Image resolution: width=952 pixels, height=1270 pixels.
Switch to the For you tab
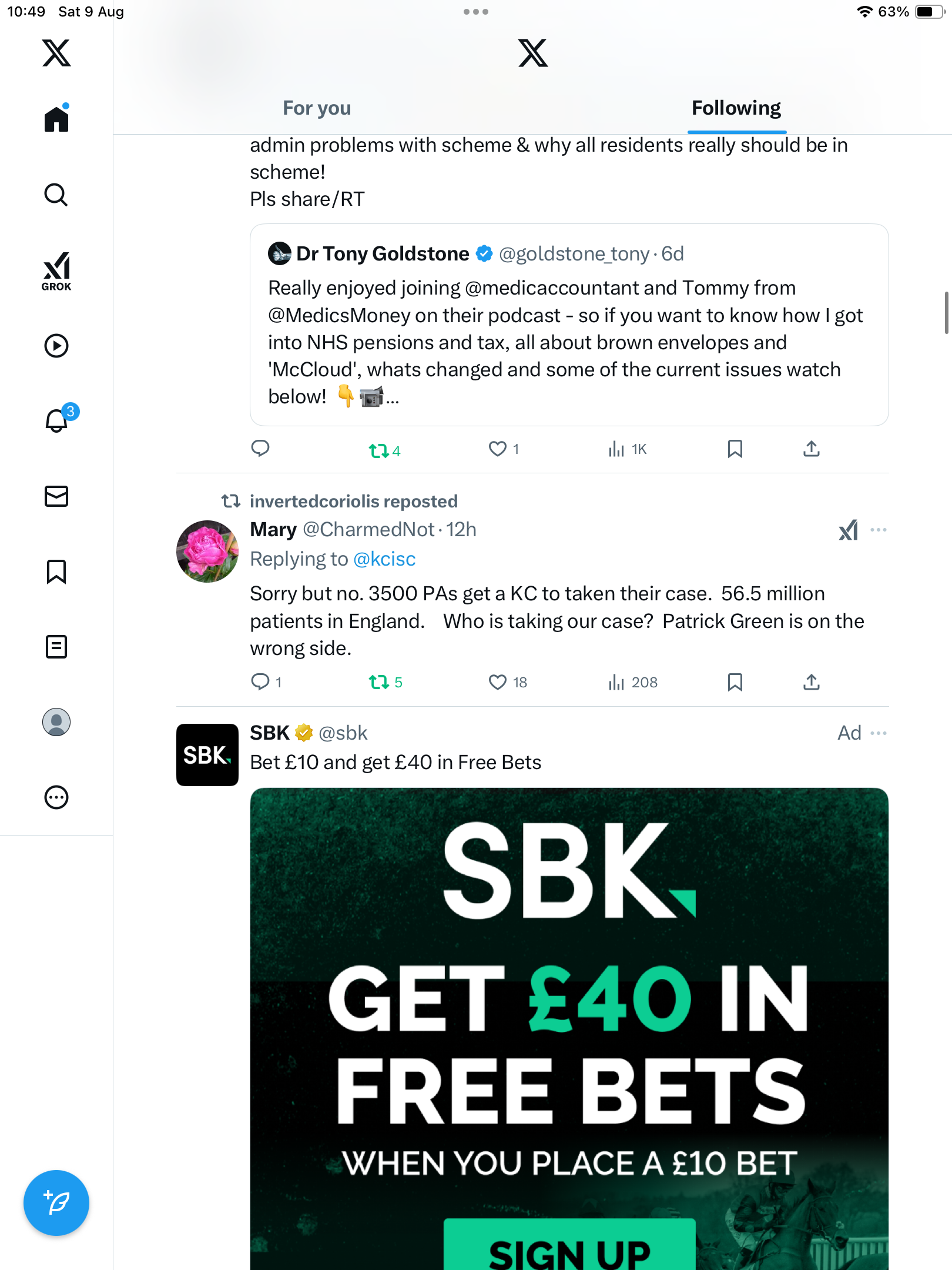coord(317,108)
